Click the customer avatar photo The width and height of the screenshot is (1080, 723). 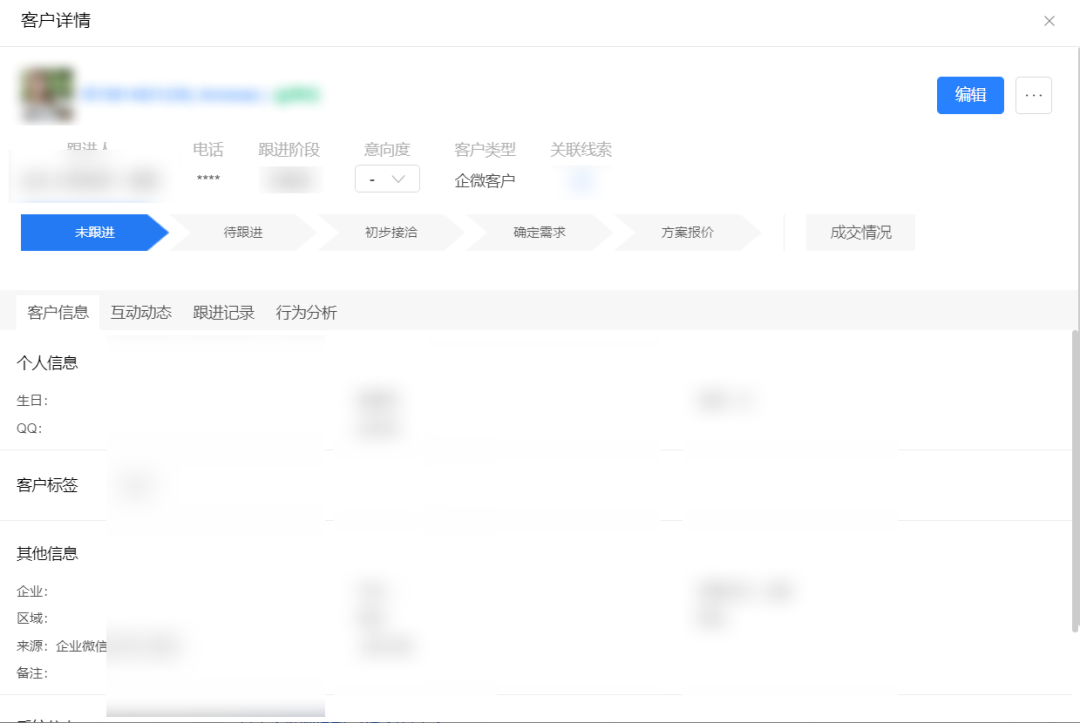47,92
